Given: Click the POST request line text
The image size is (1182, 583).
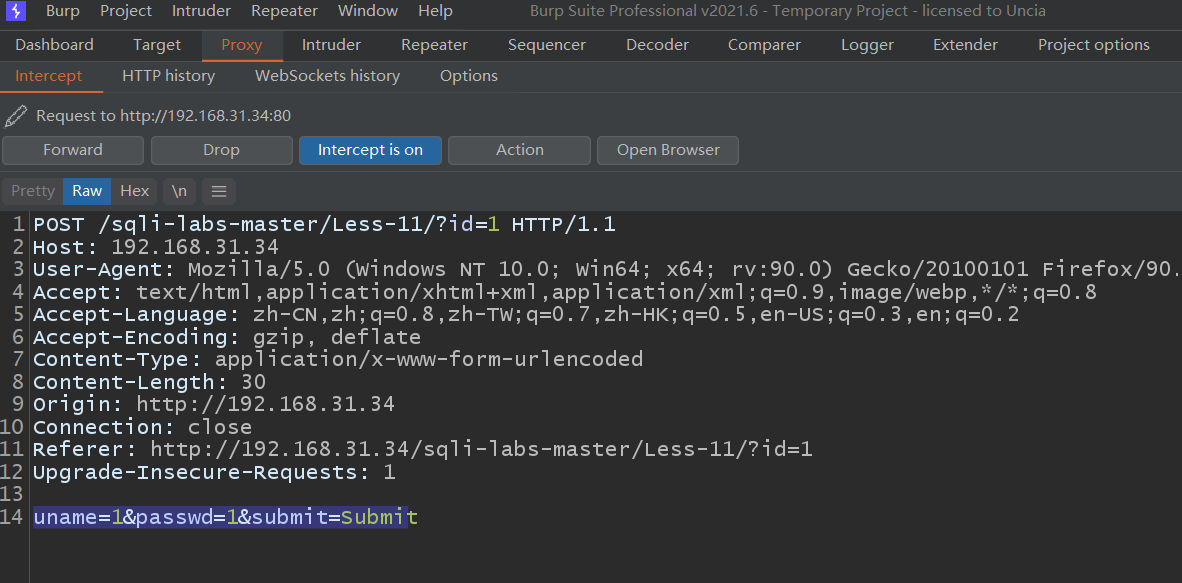Looking at the screenshot, I should (325, 225).
